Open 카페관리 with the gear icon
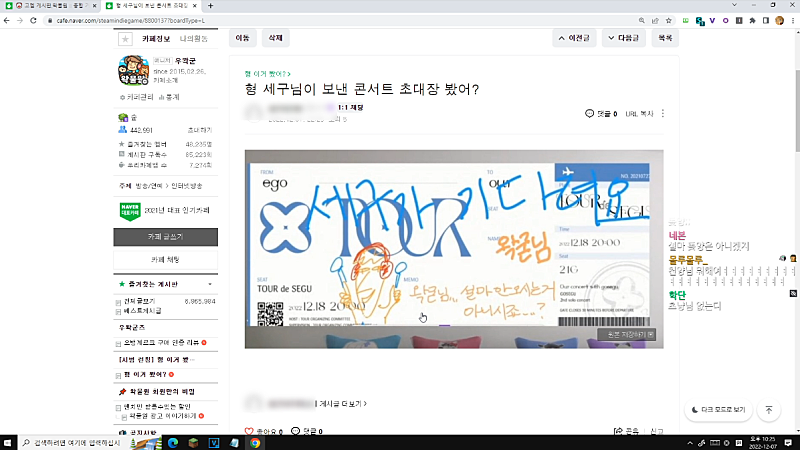 point(137,97)
